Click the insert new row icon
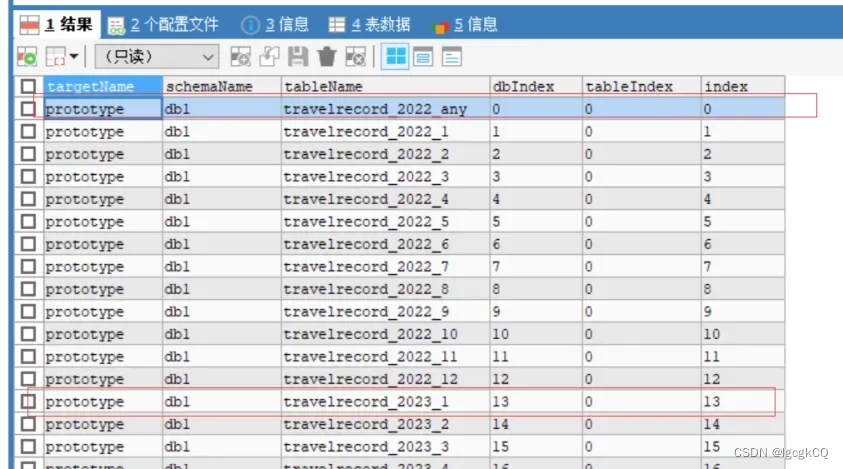 pos(240,56)
